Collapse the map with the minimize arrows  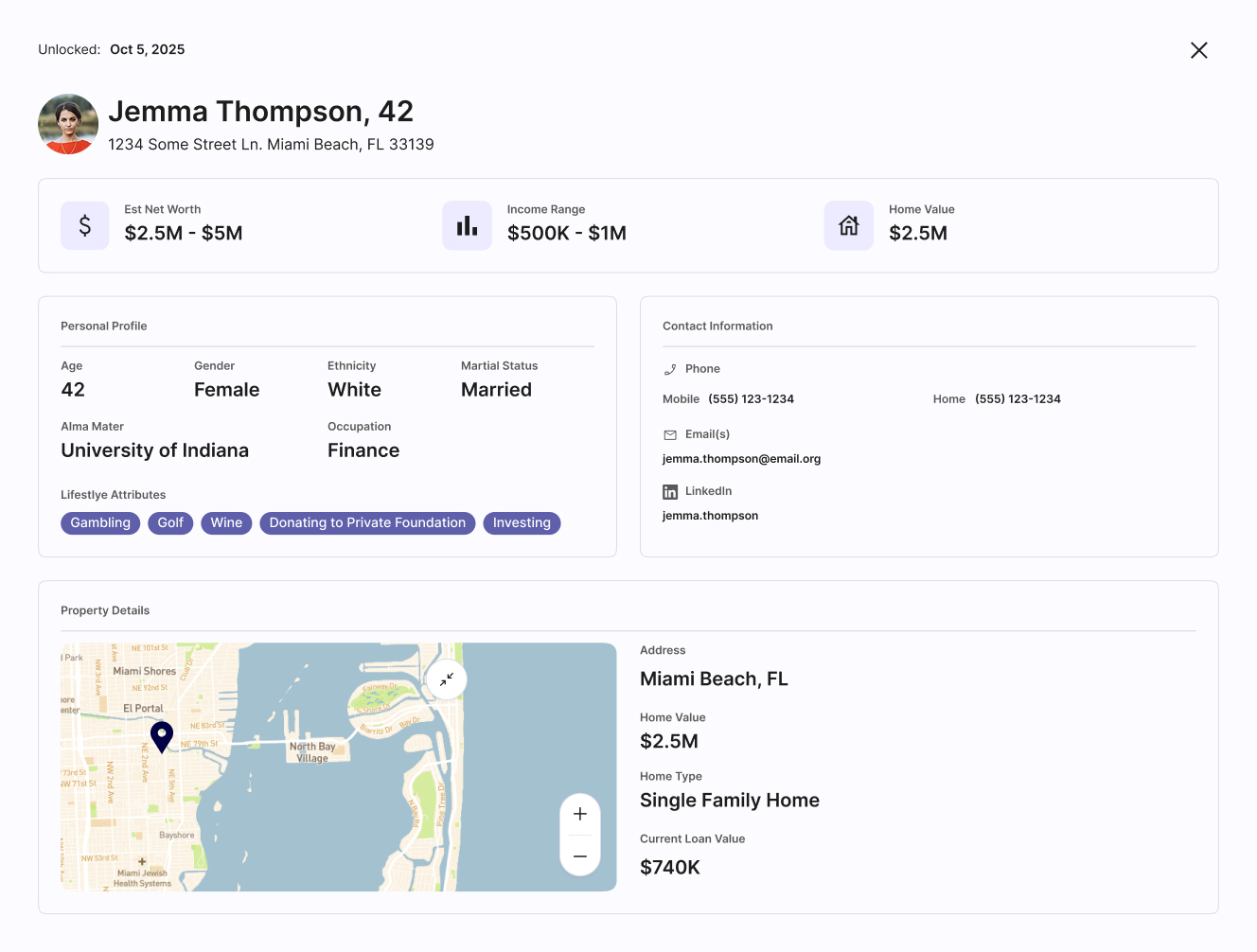point(446,679)
